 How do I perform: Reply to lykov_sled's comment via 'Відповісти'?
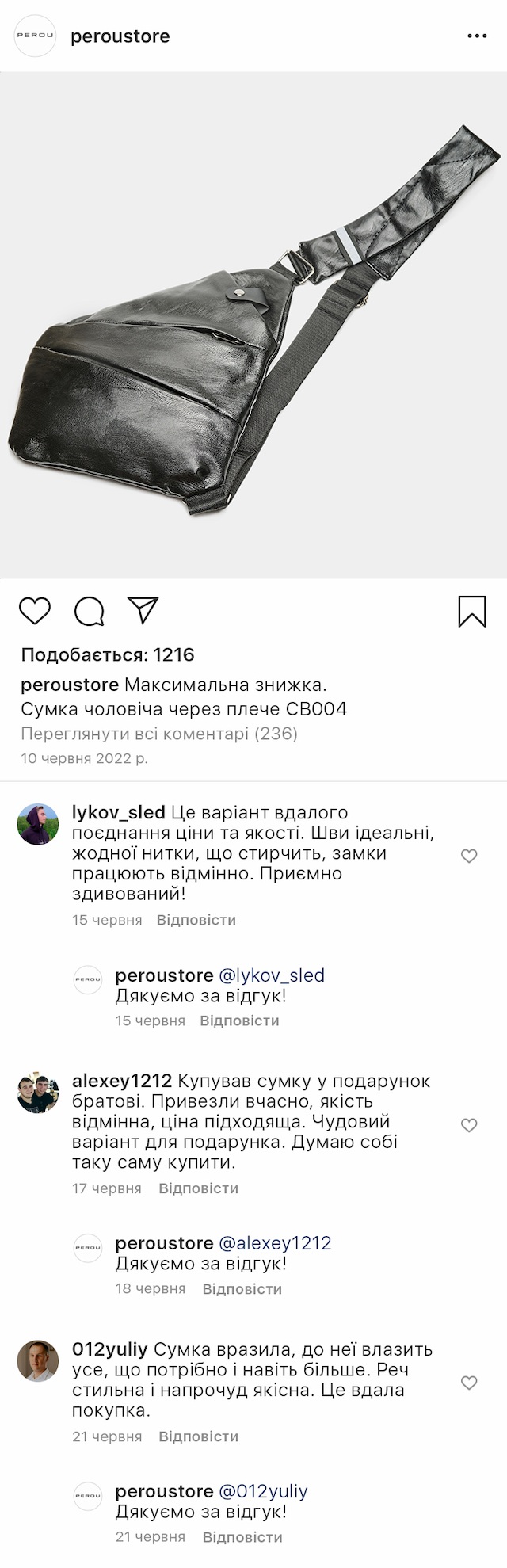tap(196, 920)
